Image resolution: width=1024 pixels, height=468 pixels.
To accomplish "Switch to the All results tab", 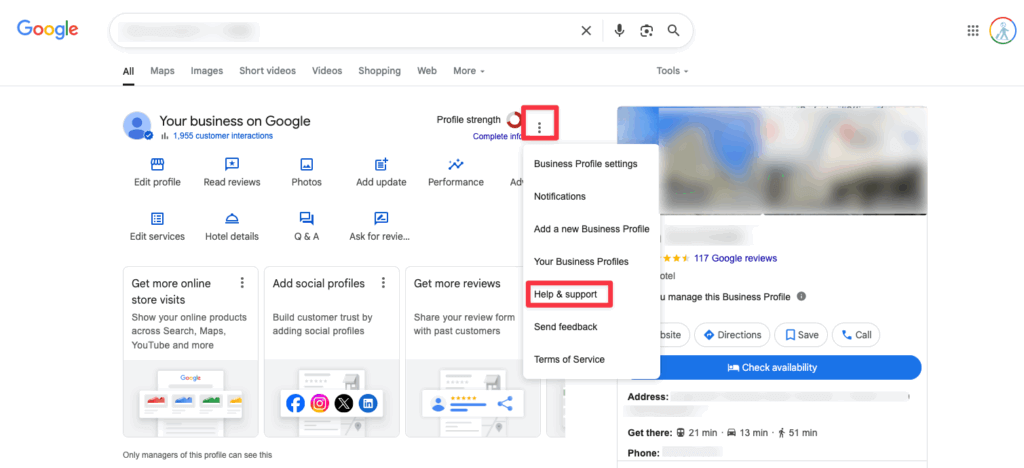I will (129, 70).
